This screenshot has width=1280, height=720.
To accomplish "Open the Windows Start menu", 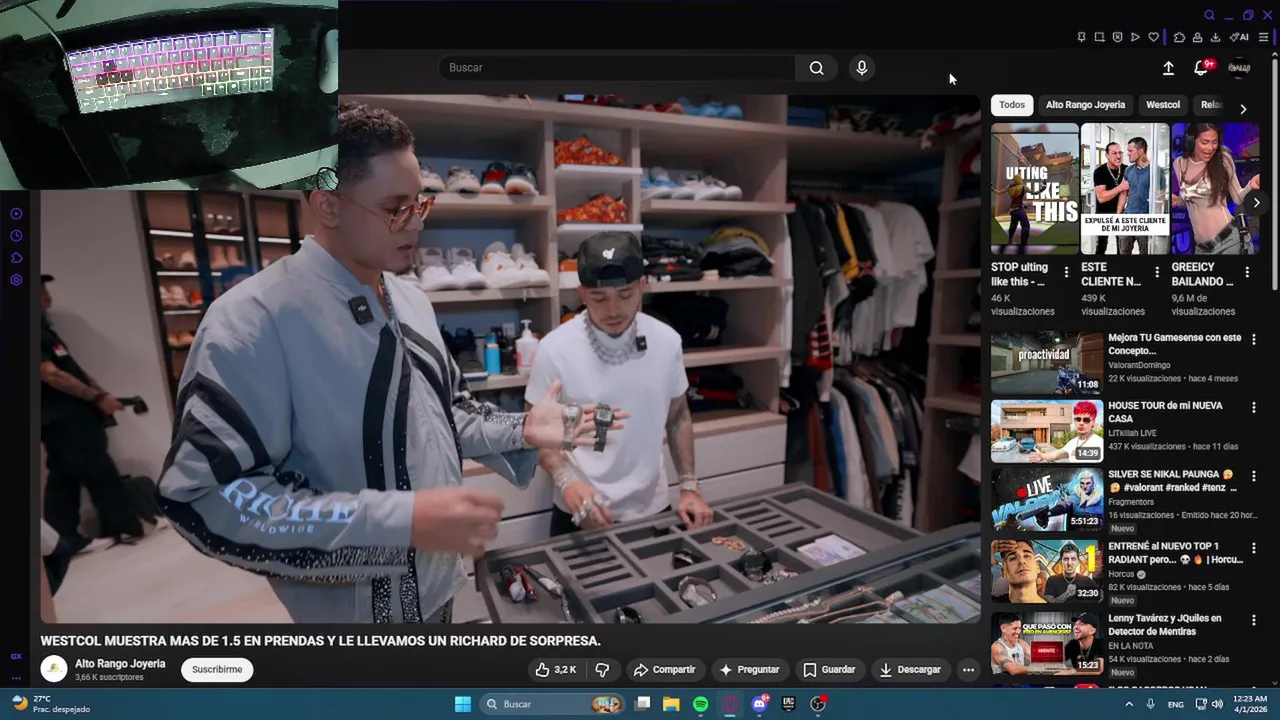I will (462, 704).
